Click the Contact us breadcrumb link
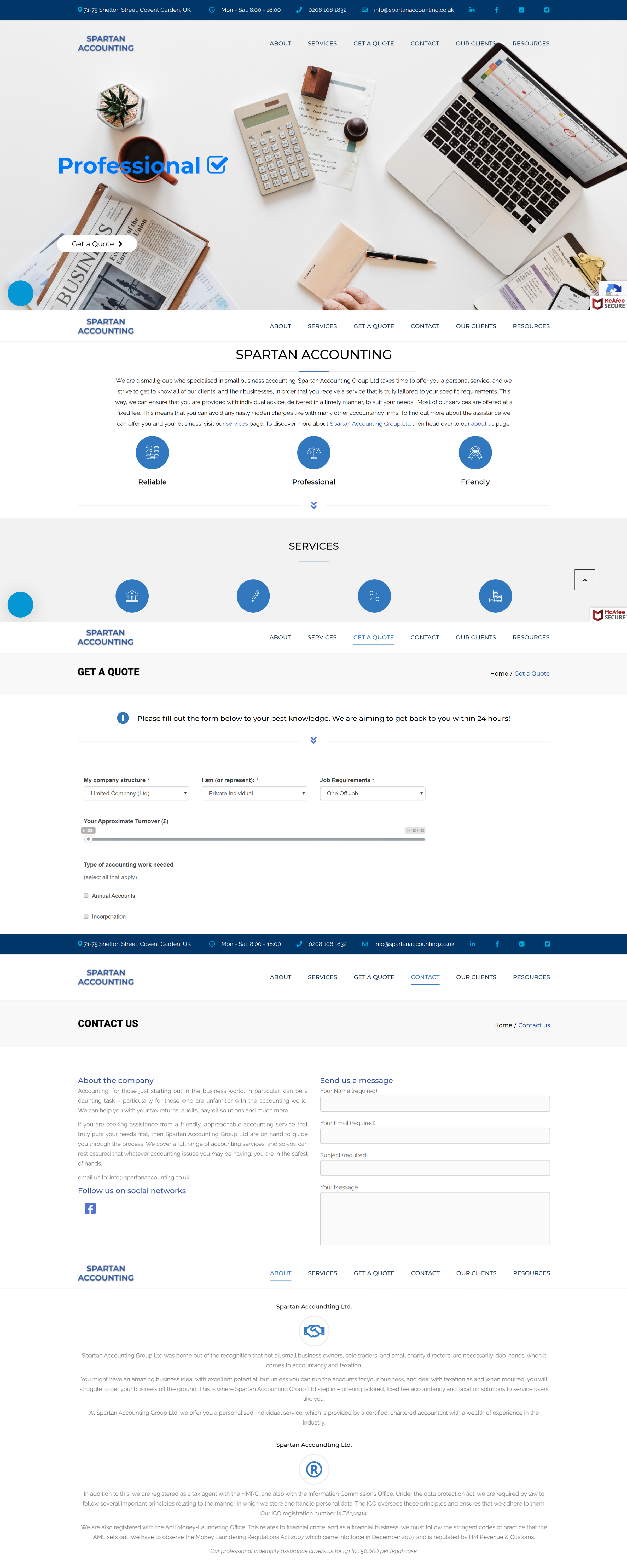 [x=534, y=1026]
